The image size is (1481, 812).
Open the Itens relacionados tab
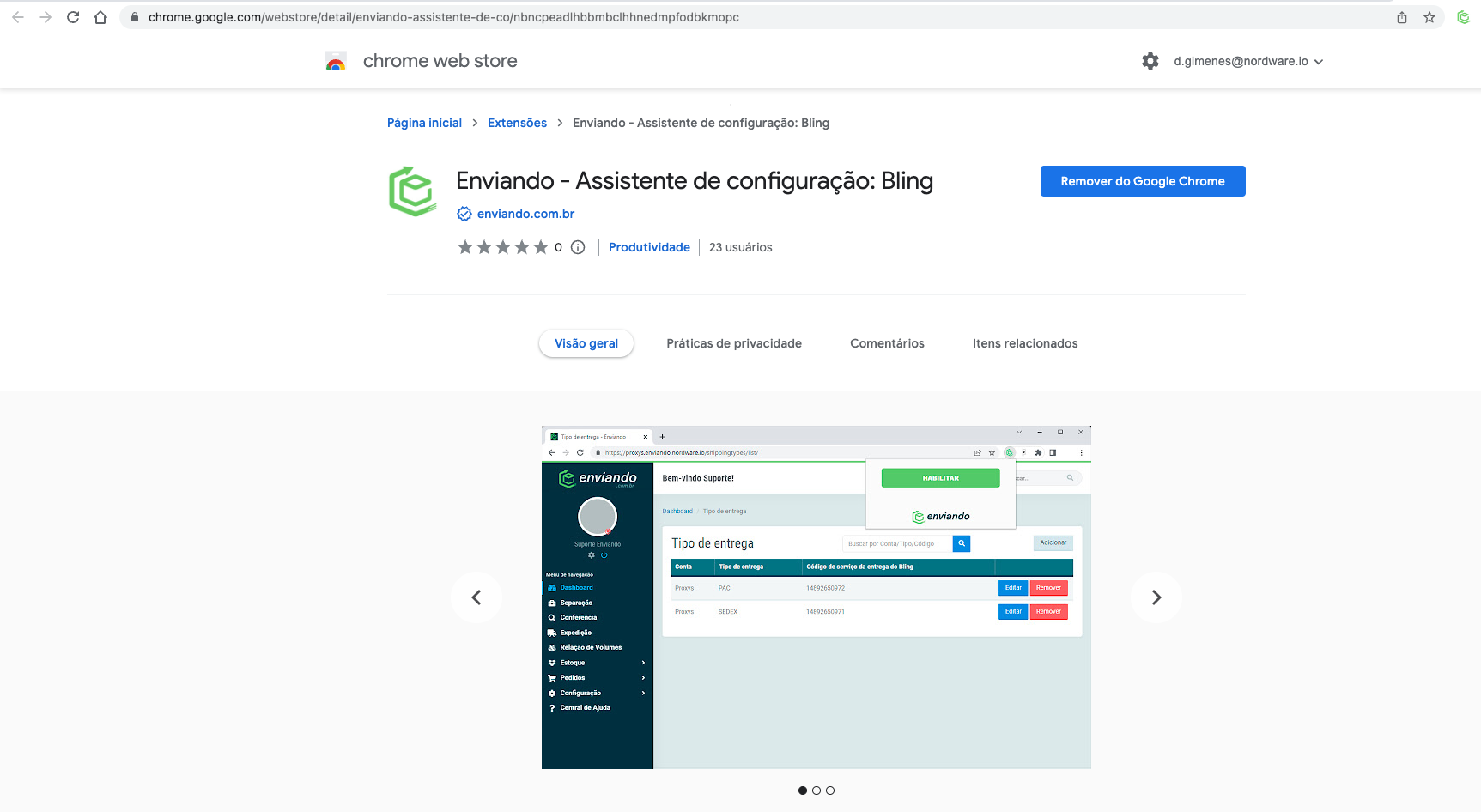(1025, 343)
